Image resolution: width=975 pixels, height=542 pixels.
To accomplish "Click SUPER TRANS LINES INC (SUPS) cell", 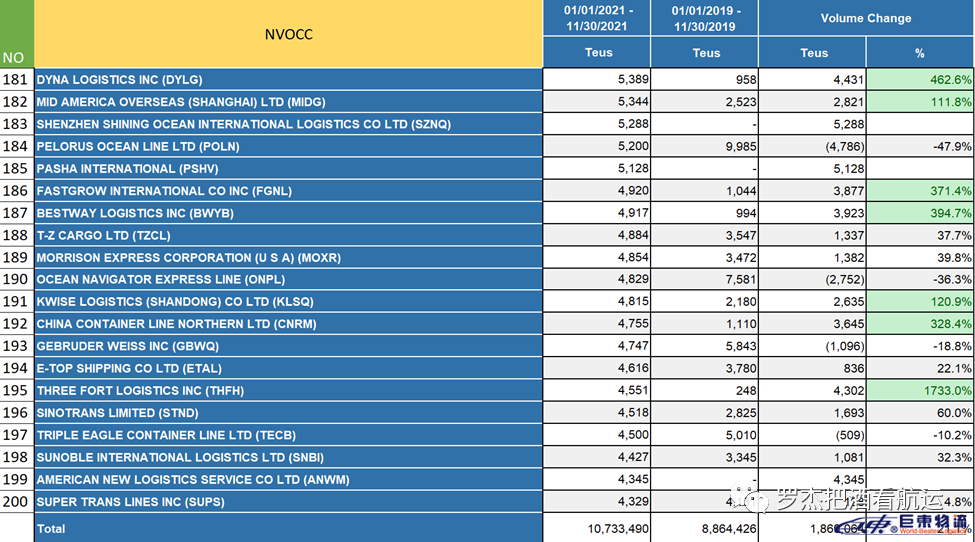I will pyautogui.click(x=289, y=502).
